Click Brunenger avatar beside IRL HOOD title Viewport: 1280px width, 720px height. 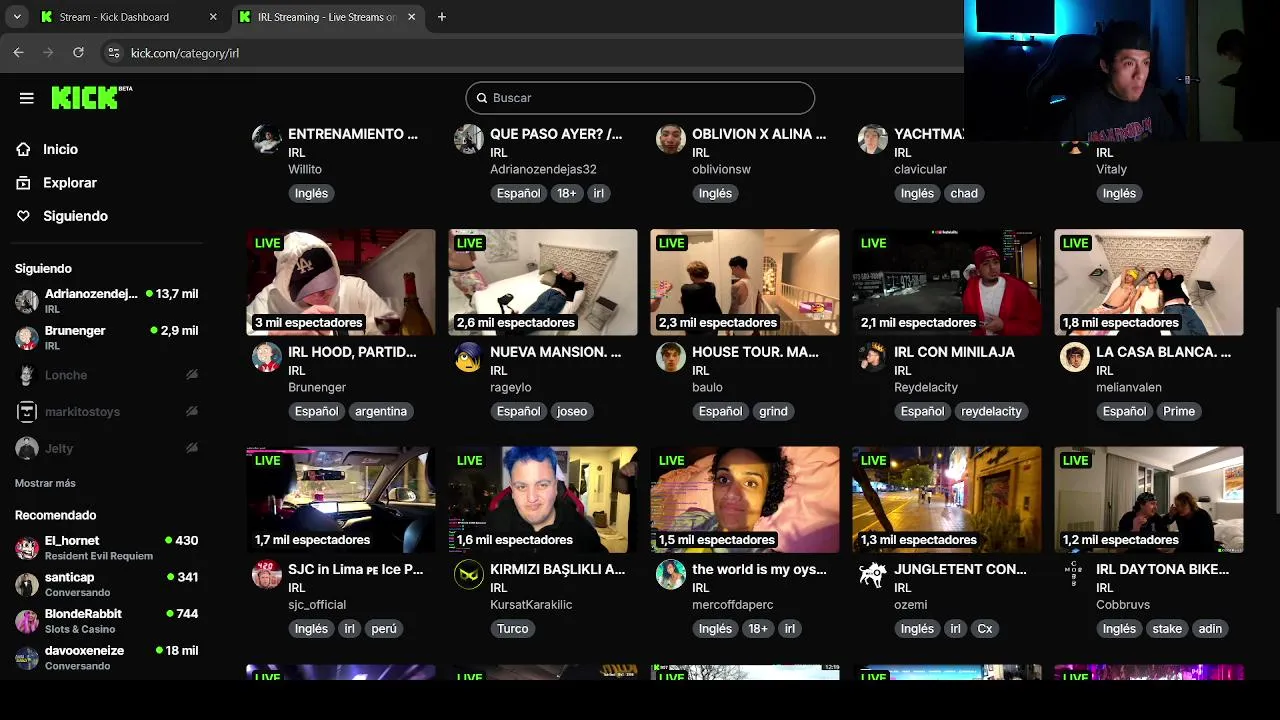tap(267, 357)
